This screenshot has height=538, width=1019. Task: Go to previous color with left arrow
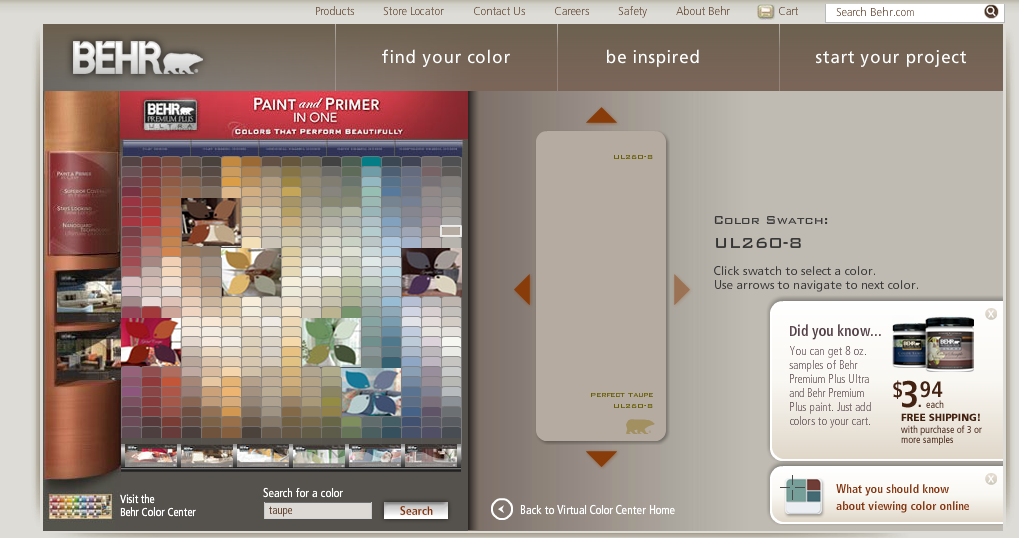[522, 290]
